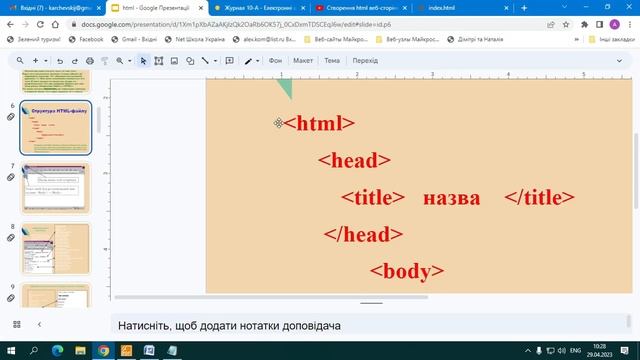The height and width of the screenshot is (360, 640).
Task: Open the Фон background settings
Action: pyautogui.click(x=276, y=60)
